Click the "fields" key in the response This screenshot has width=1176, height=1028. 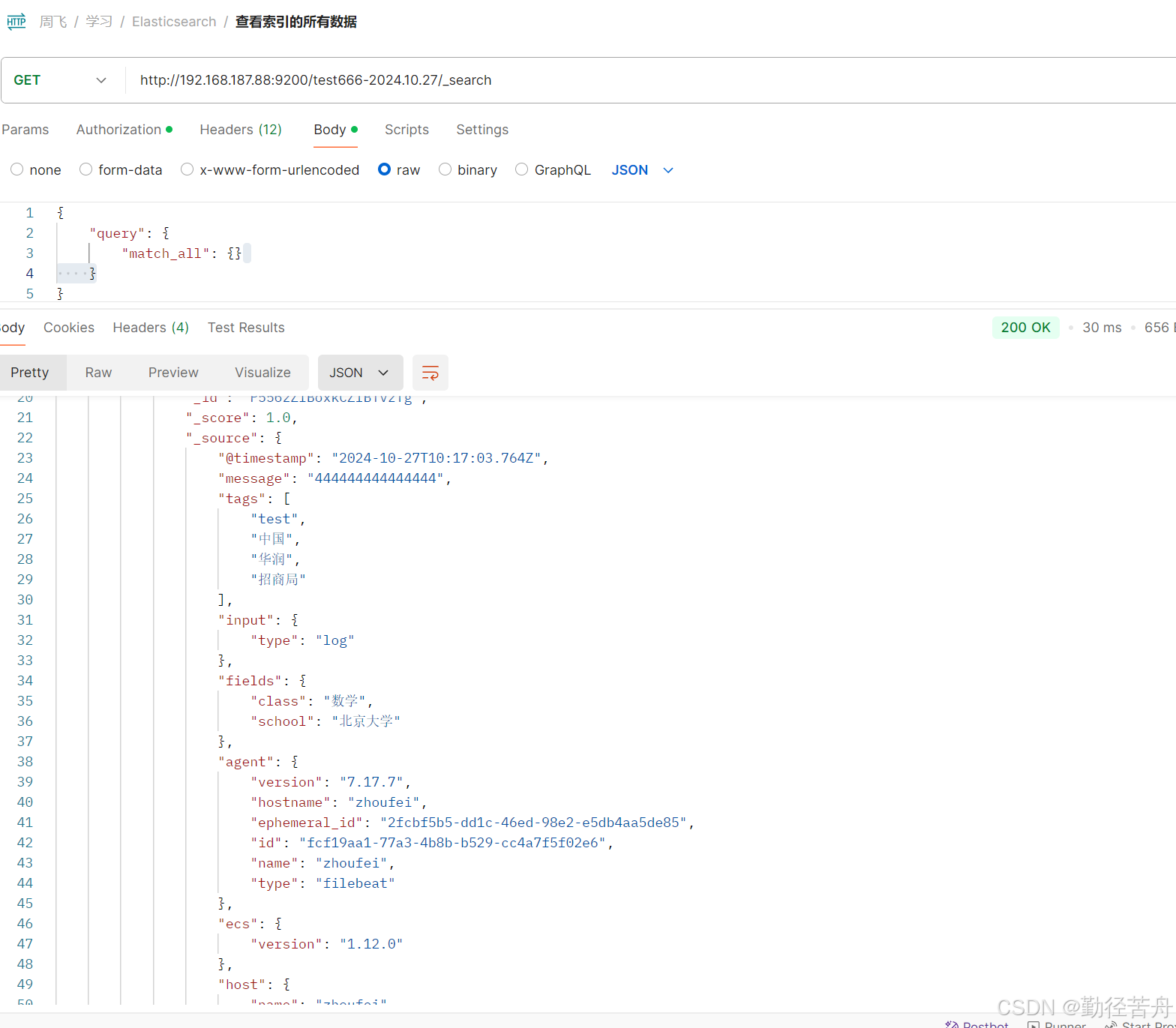click(x=250, y=681)
